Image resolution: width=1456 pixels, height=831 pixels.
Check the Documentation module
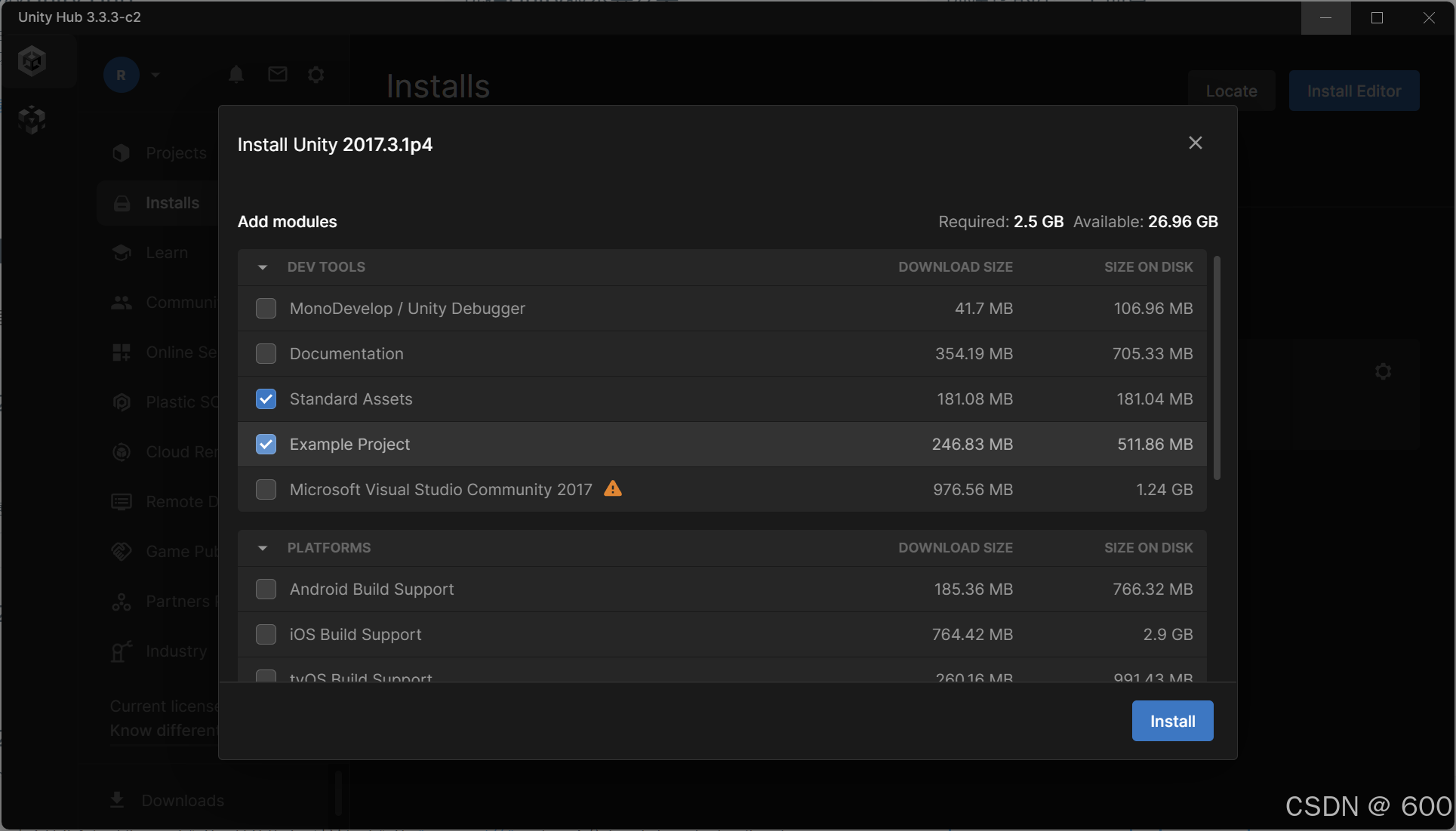tap(266, 353)
